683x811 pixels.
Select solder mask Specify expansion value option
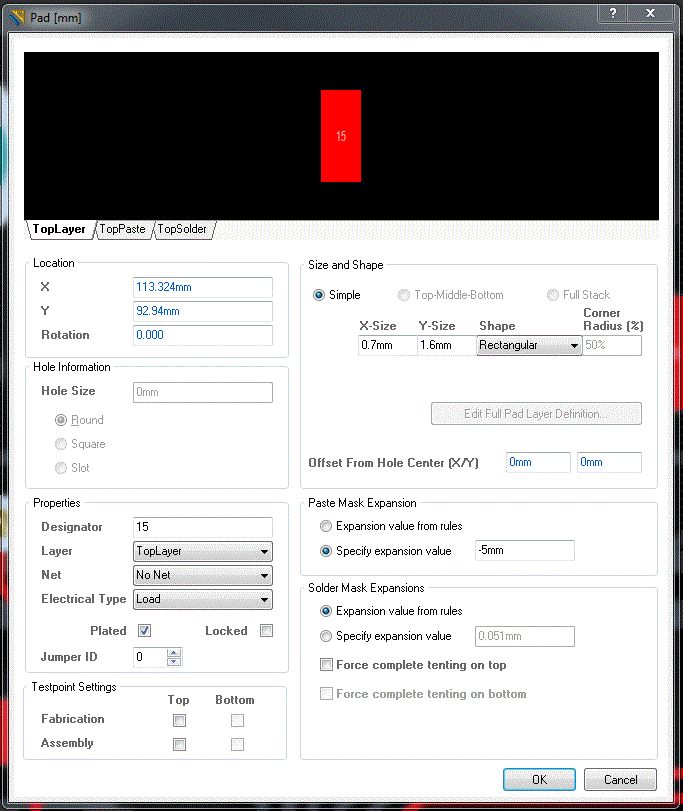tap(326, 636)
